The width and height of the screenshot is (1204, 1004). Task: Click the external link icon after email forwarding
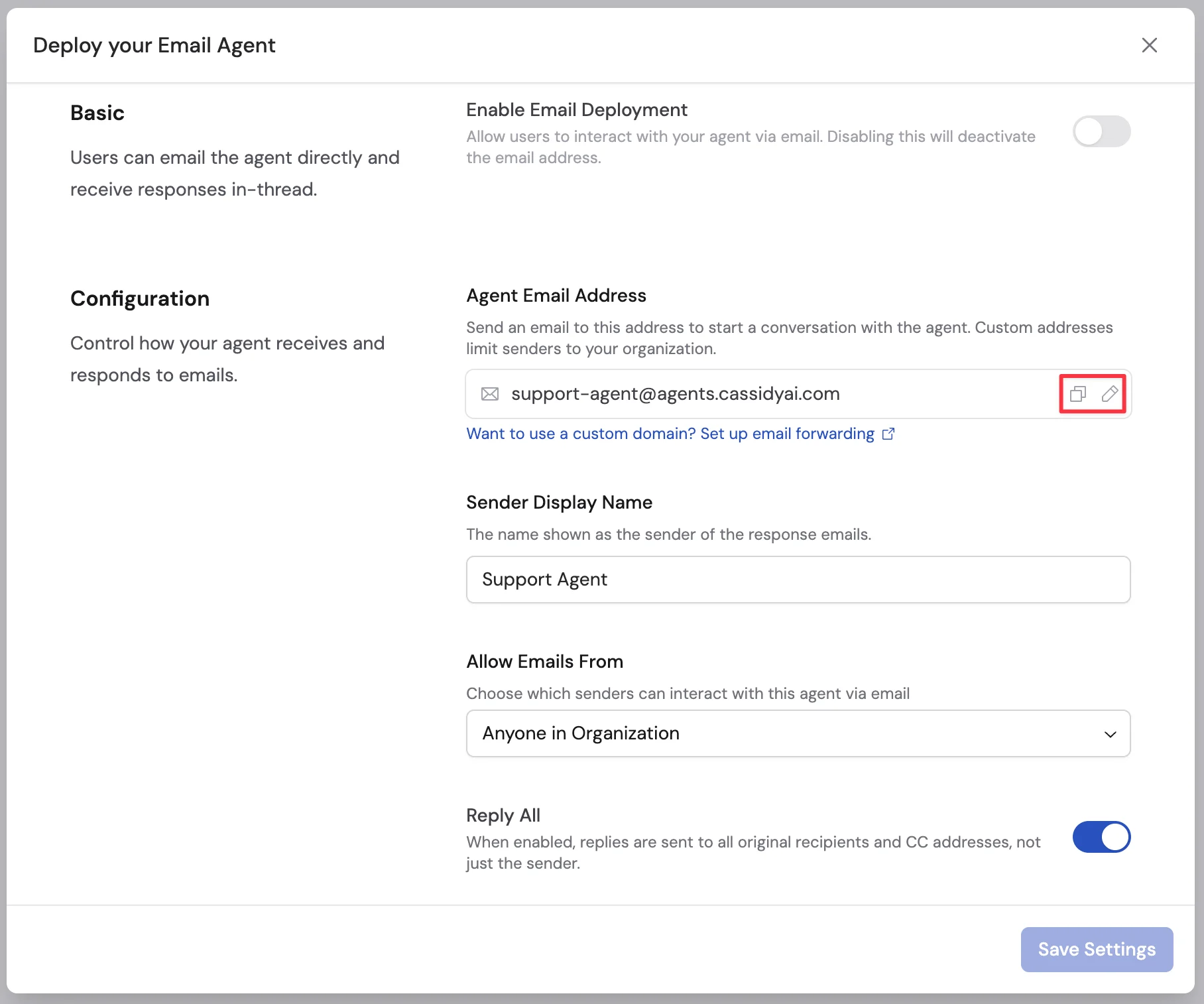click(888, 434)
